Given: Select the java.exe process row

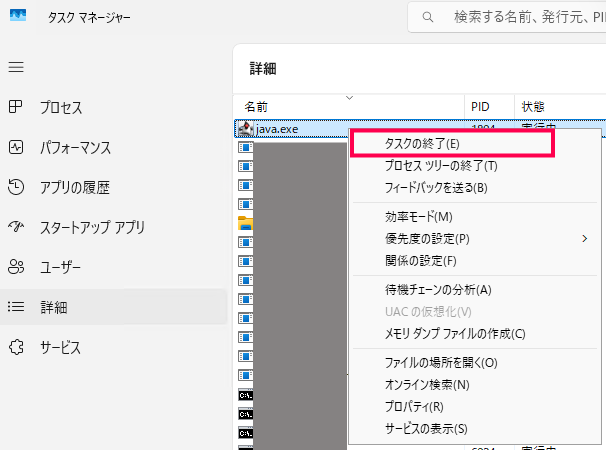Looking at the screenshot, I should click(292, 129).
